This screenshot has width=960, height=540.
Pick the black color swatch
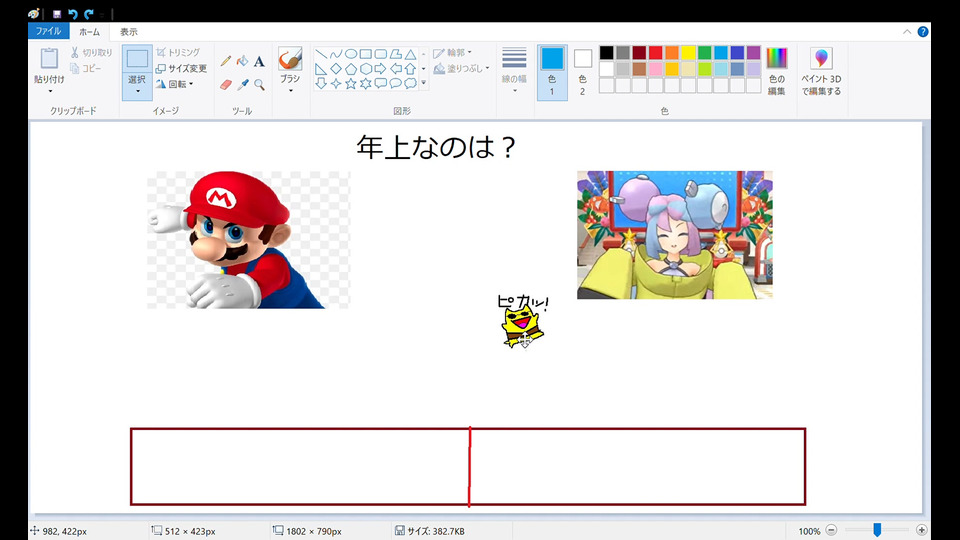(606, 53)
